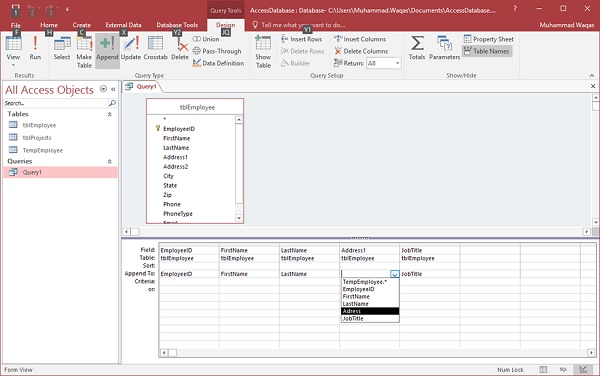Viewport: 600px width, 376px height.
Task: Toggle Table Names row visibility
Action: [487, 51]
